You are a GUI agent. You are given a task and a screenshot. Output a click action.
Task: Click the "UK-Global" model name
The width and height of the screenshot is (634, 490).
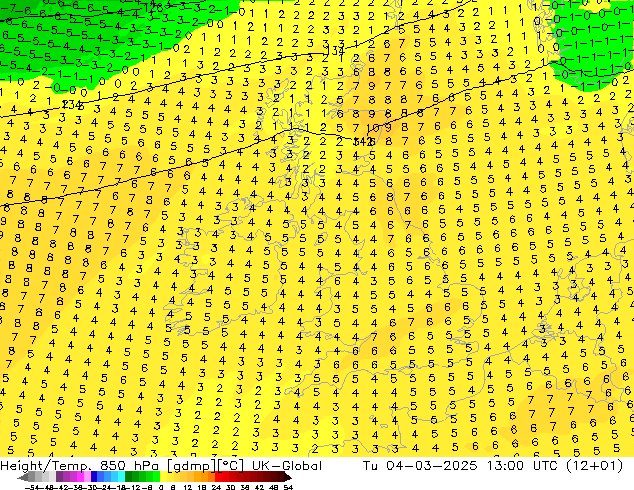pos(287,466)
